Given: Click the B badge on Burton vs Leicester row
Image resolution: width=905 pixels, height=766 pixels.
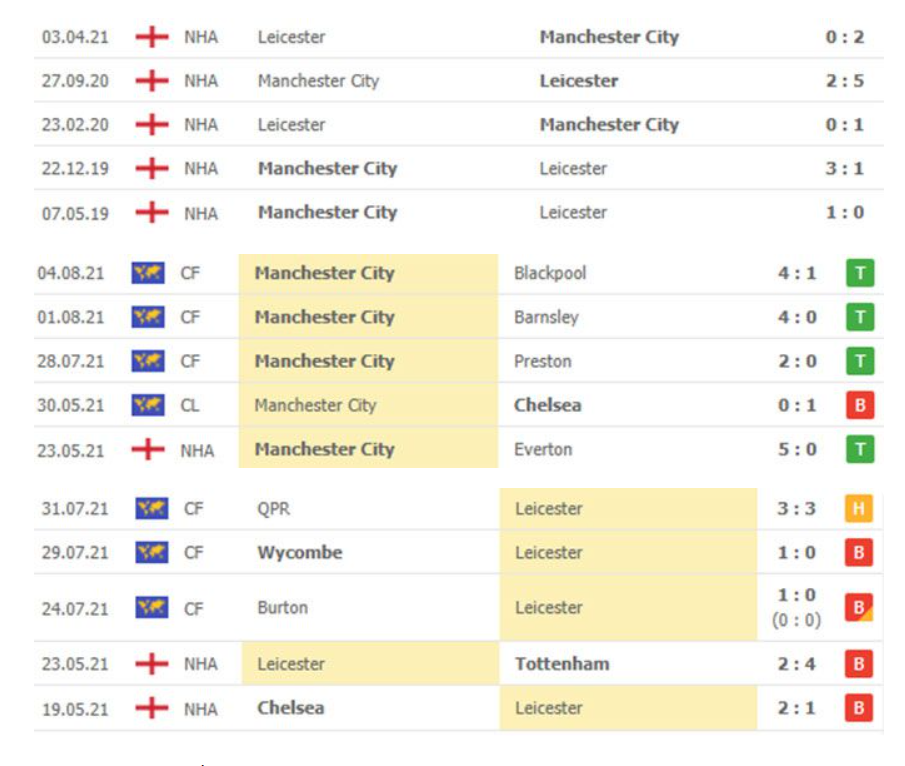Looking at the screenshot, I should coord(858,607).
